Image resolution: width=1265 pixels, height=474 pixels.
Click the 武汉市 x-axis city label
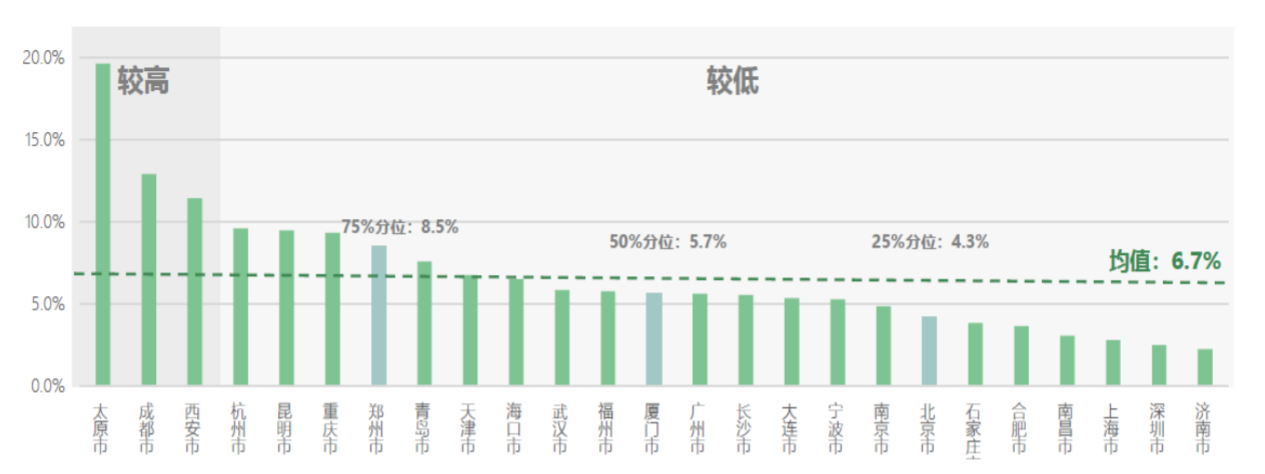click(561, 427)
